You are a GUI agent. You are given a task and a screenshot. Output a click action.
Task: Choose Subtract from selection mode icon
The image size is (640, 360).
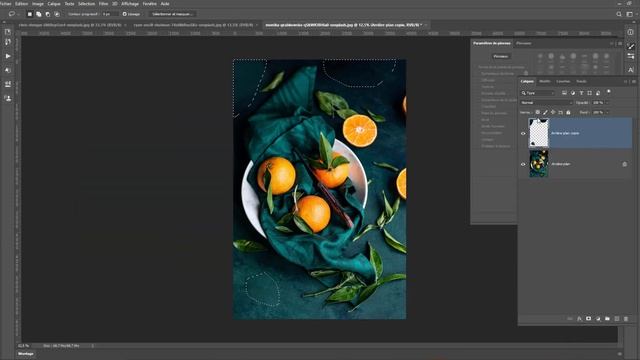click(48, 14)
